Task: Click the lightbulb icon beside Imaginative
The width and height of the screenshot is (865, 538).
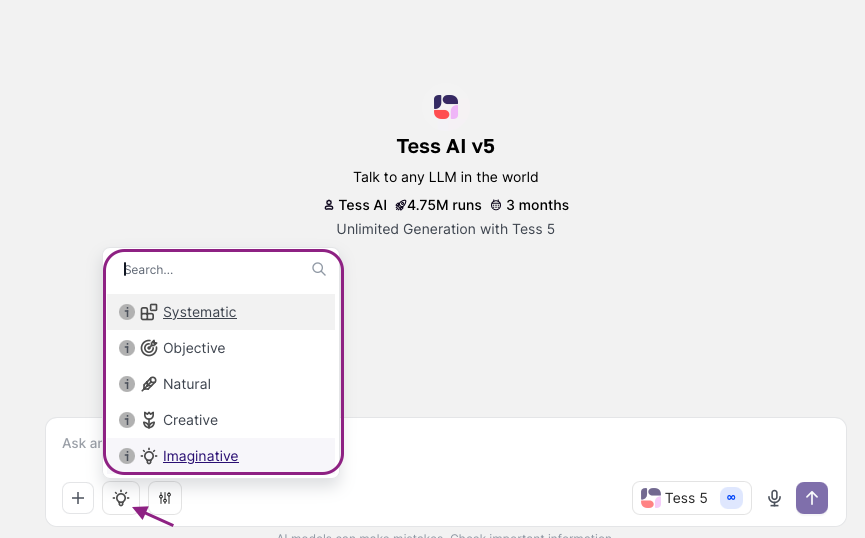Action: click(x=149, y=456)
